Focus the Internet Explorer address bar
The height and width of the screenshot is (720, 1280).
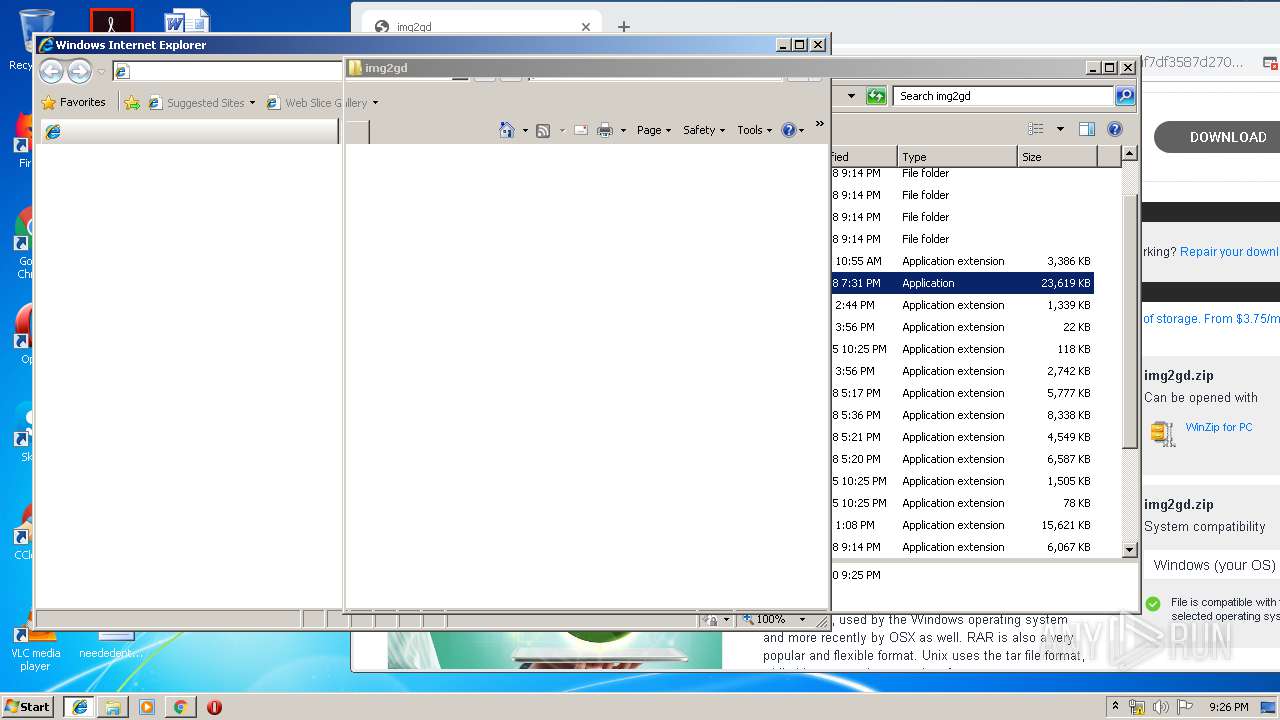coord(227,71)
